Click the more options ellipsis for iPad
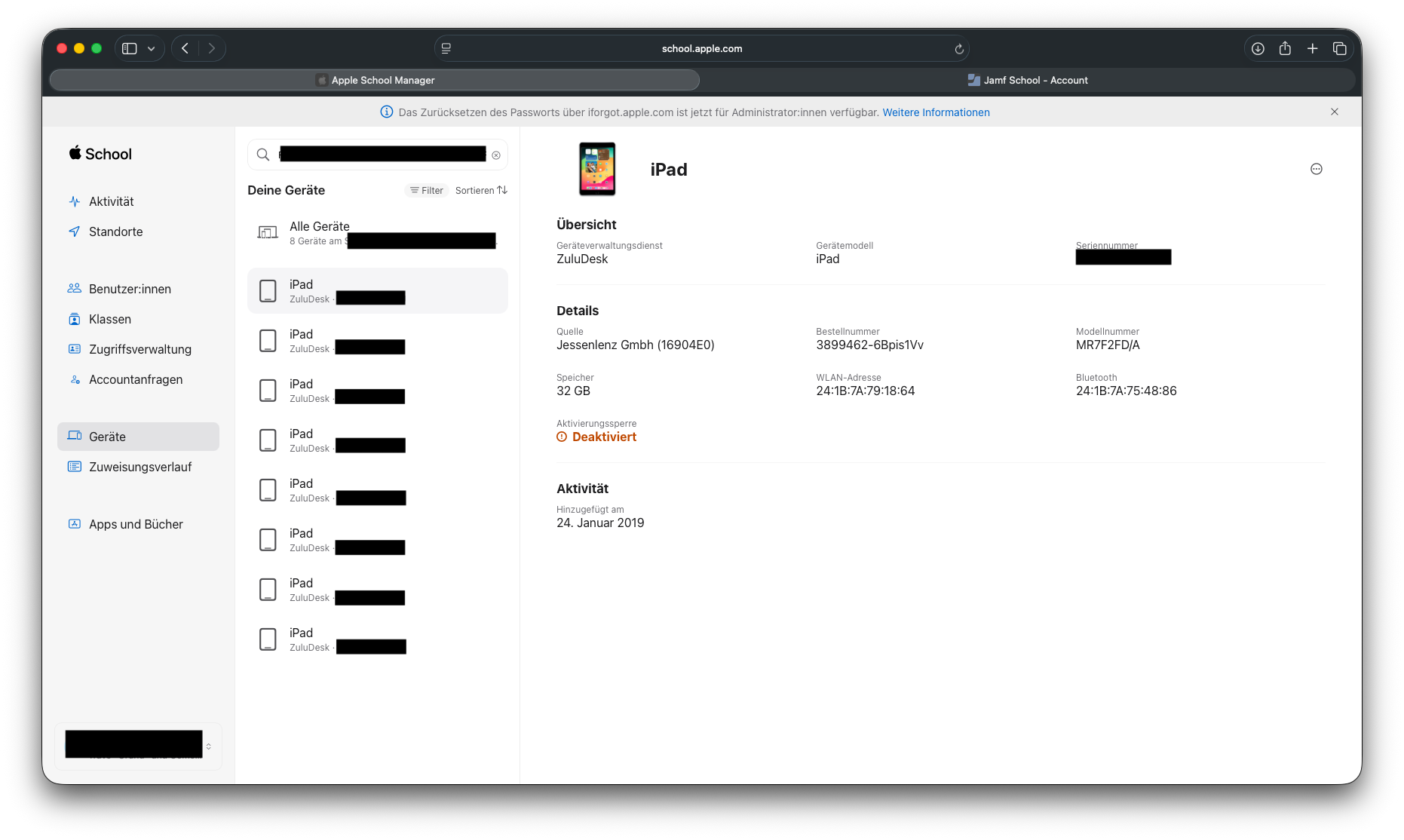The height and width of the screenshot is (840, 1404). [1316, 169]
